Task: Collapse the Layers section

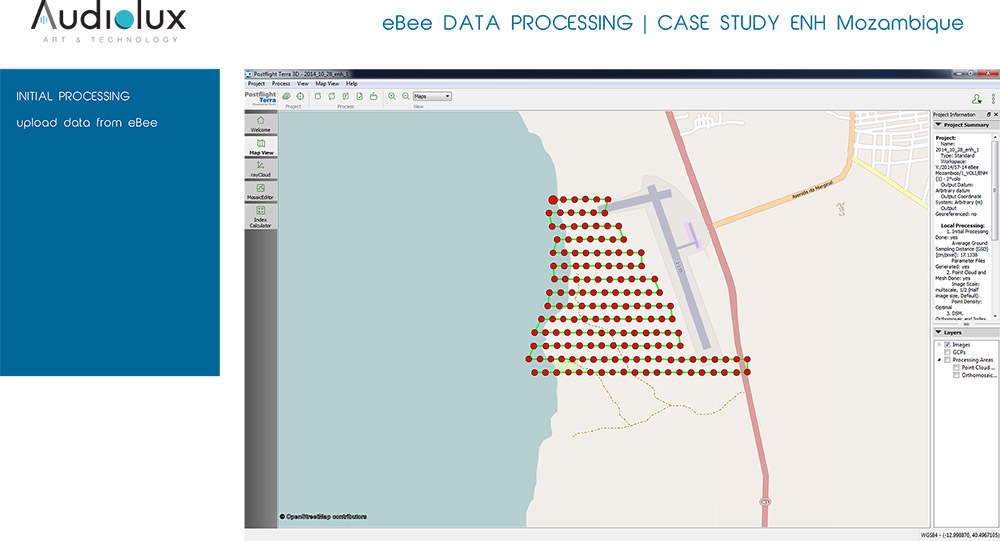Action: click(x=938, y=332)
